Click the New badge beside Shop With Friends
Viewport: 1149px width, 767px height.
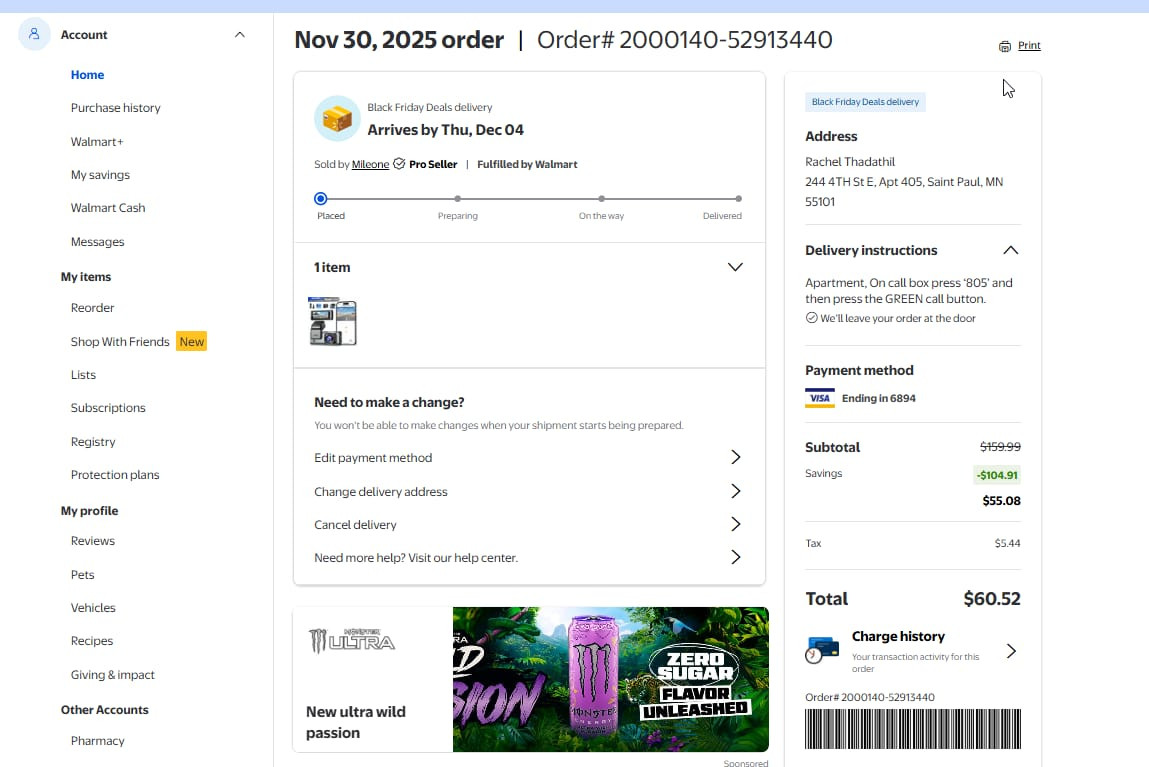click(191, 341)
